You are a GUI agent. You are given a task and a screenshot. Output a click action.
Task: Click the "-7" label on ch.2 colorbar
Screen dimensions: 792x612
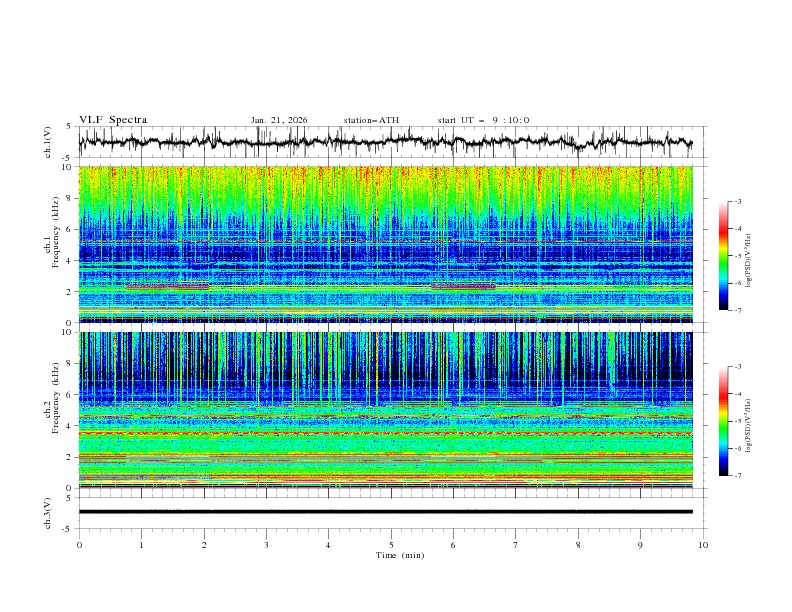(738, 476)
